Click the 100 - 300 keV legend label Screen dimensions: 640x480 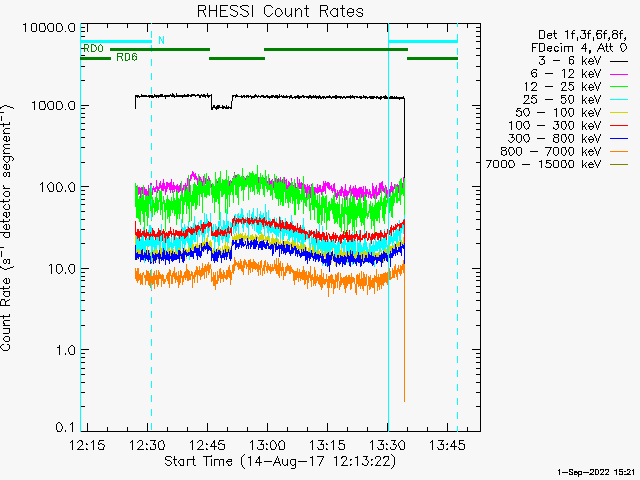555,125
